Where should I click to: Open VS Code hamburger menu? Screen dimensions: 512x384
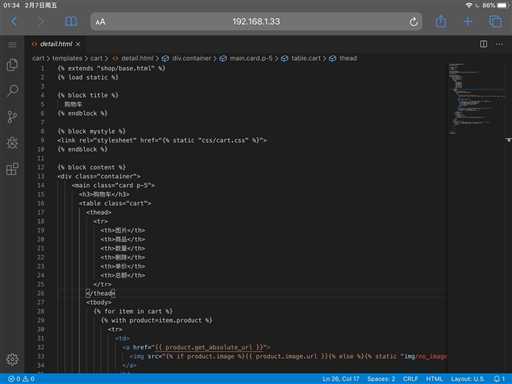(12, 45)
